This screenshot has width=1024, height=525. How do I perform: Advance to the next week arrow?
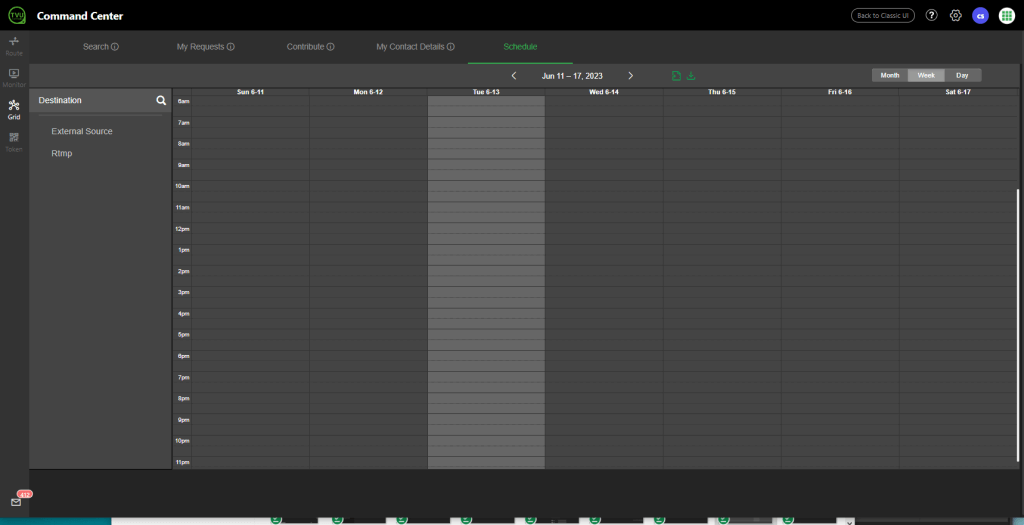630,76
